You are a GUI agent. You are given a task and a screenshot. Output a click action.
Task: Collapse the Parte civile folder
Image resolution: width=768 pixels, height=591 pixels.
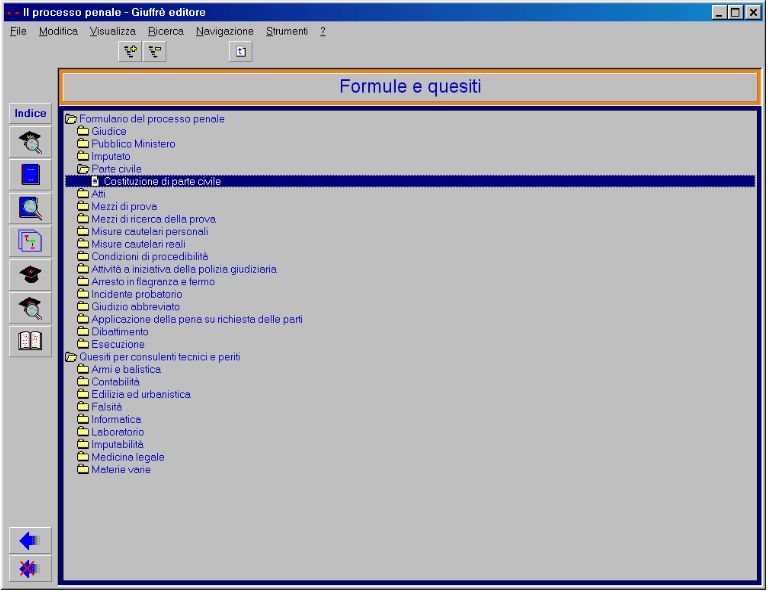(x=109, y=169)
